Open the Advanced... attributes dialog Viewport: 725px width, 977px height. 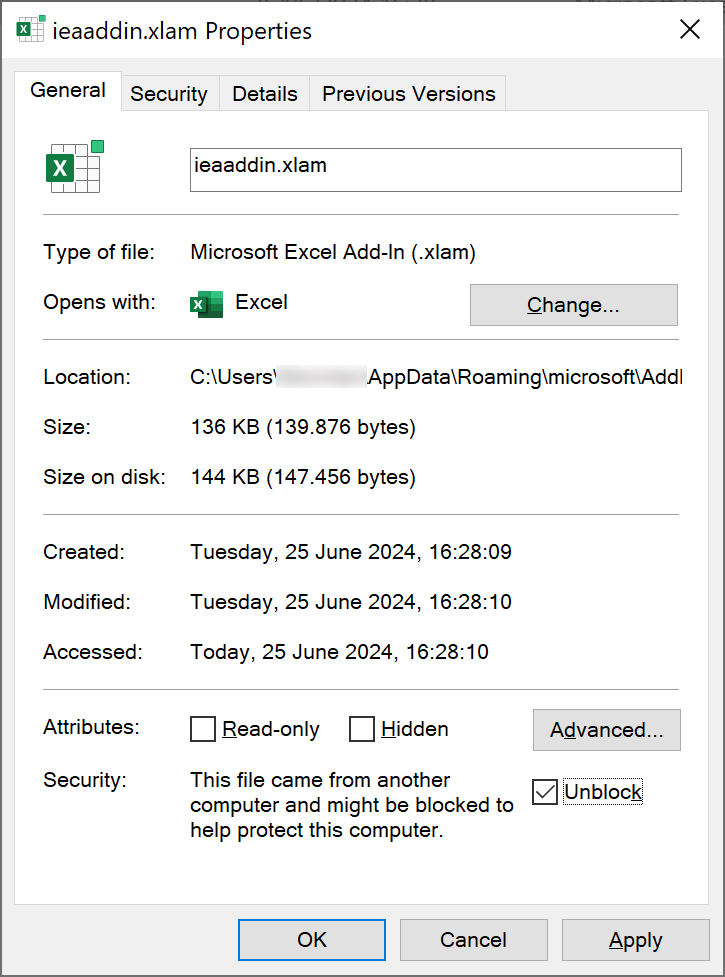click(606, 730)
